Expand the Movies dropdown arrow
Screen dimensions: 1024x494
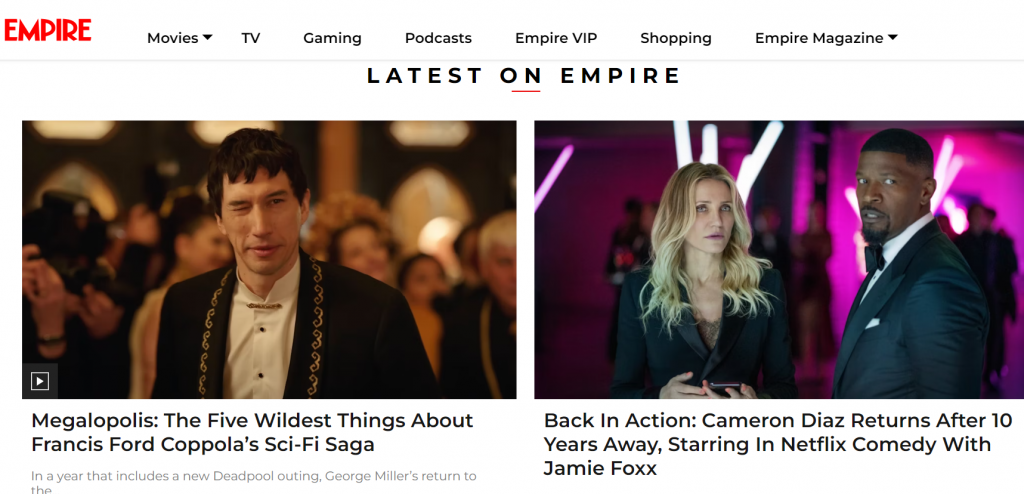[x=207, y=38]
